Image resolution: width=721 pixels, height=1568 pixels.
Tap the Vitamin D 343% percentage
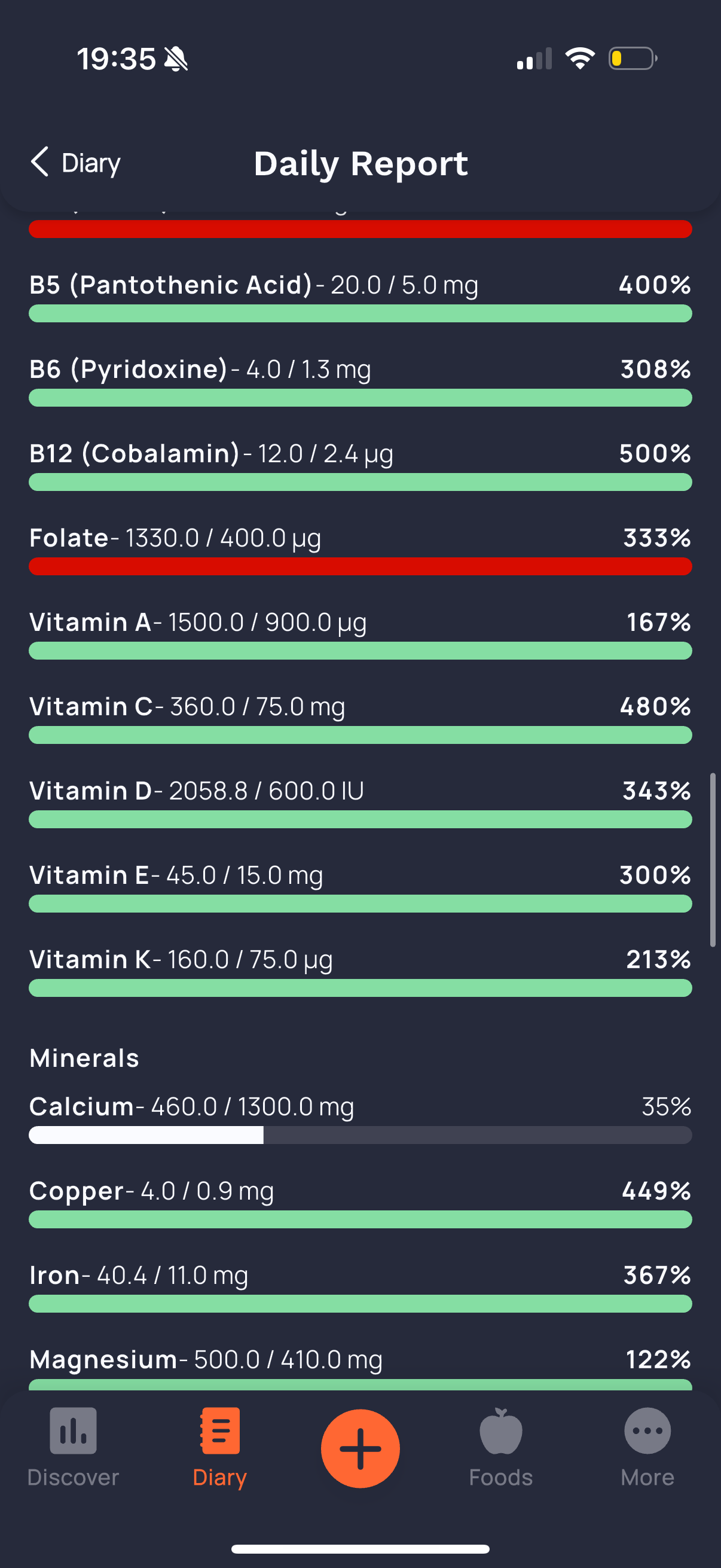point(656,791)
